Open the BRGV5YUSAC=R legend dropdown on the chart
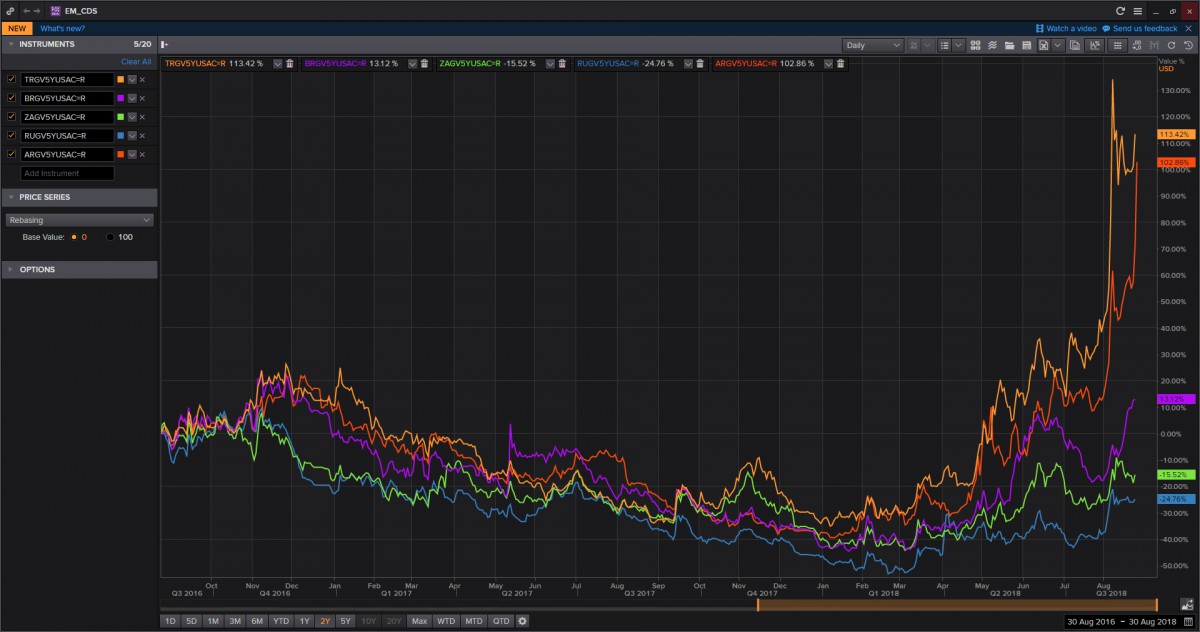Screen dimensions: 1200x632 click(412, 63)
